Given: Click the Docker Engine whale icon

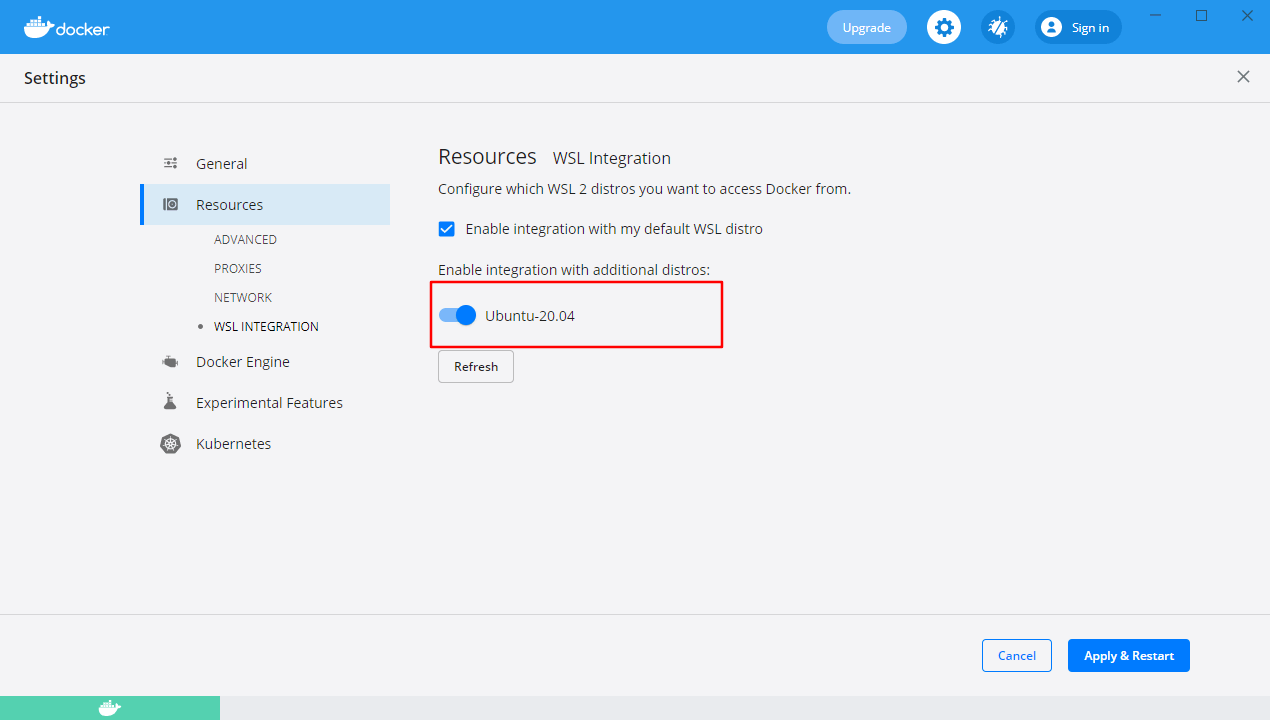Looking at the screenshot, I should [171, 362].
